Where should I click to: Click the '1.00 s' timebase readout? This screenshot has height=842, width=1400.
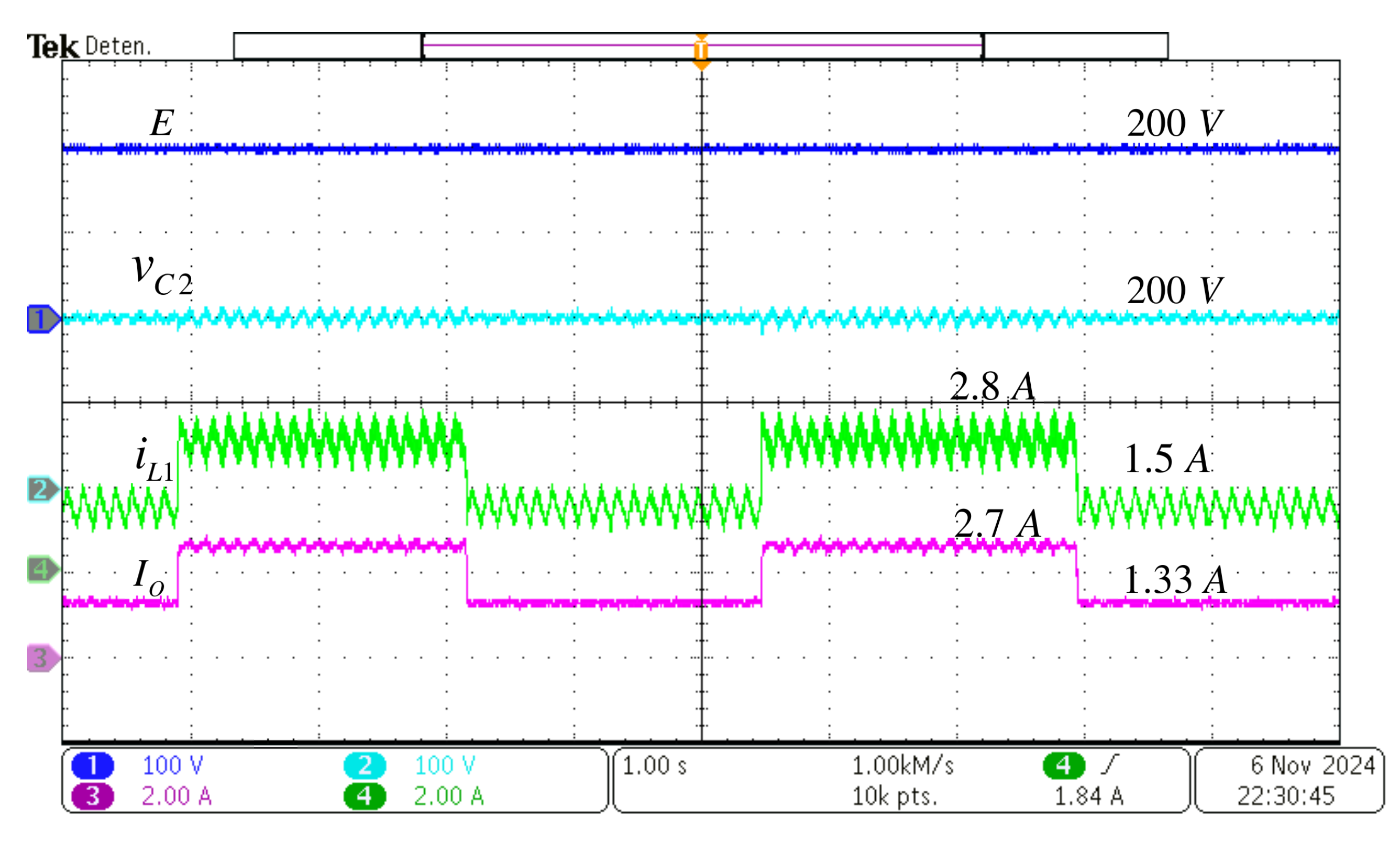tap(654, 766)
